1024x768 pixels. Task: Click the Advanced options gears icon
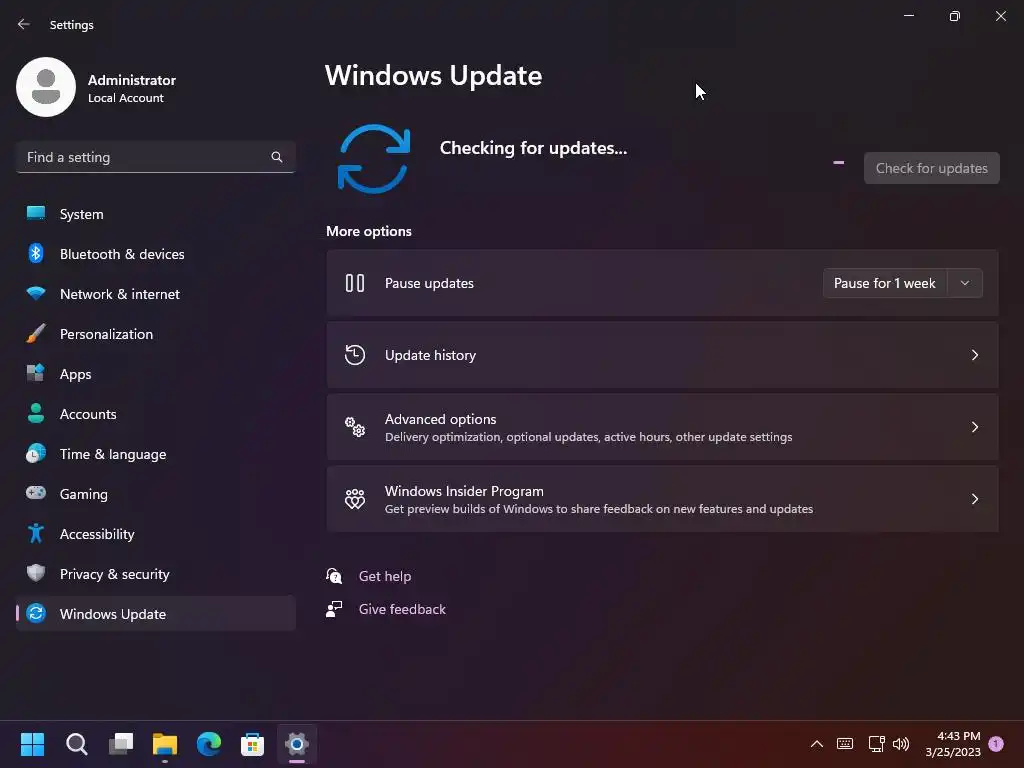coord(355,427)
